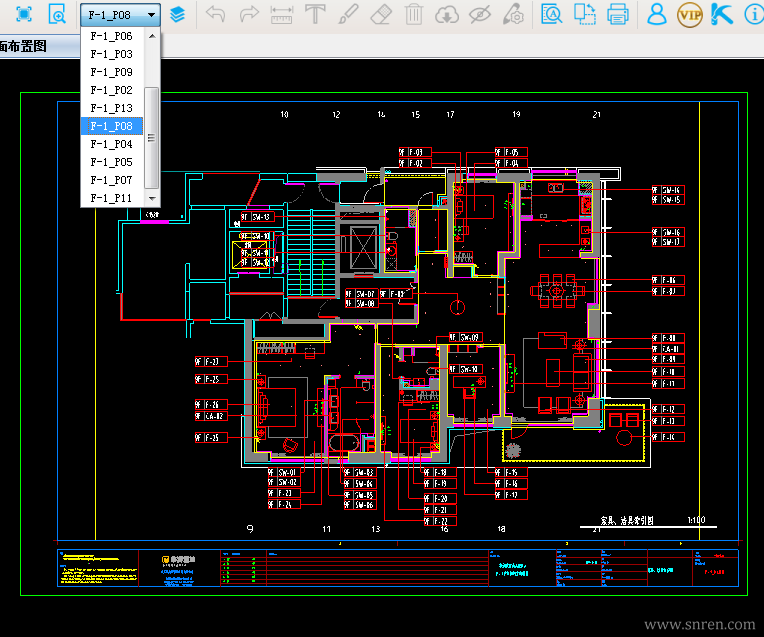Click dropdown list scroll up arrow
The width and height of the screenshot is (764, 637).
[152, 36]
